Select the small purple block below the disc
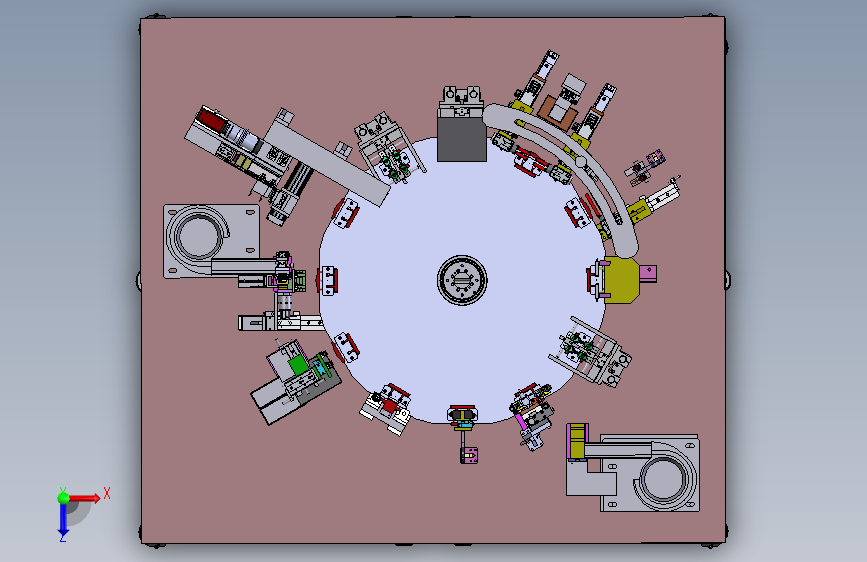This screenshot has height=562, width=867. click(469, 455)
